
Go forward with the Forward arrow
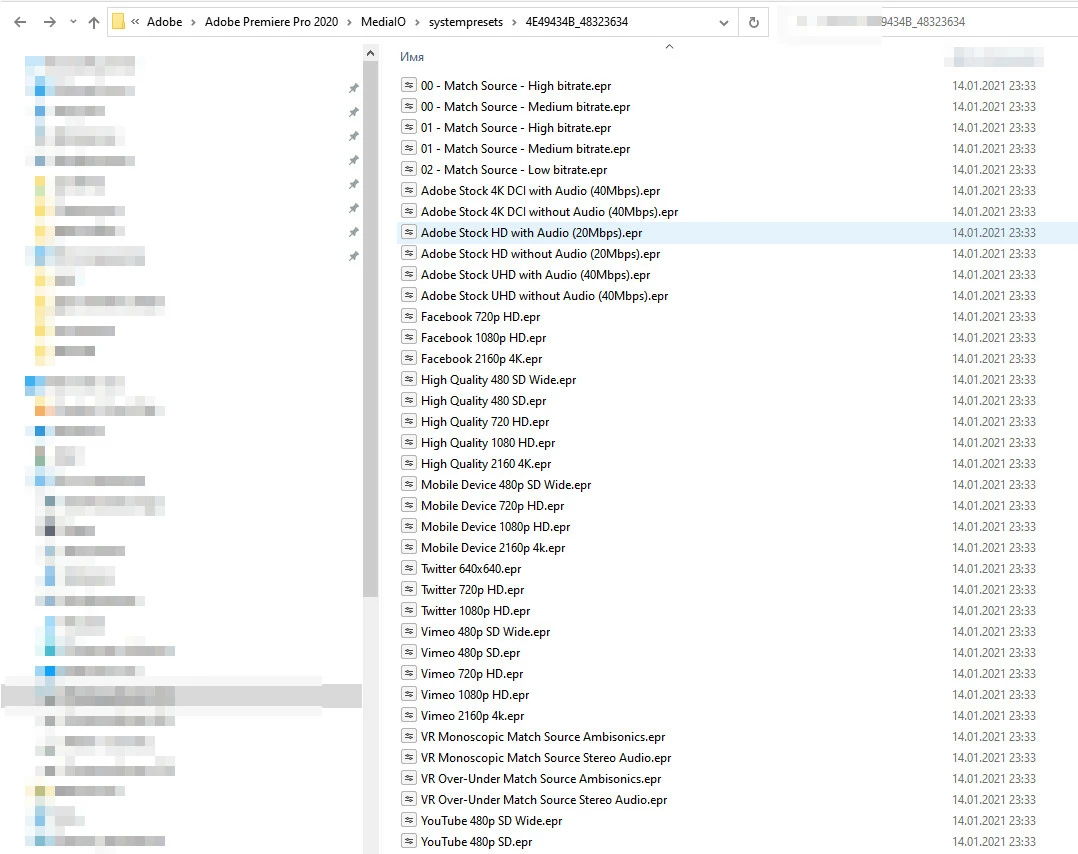coord(50,22)
